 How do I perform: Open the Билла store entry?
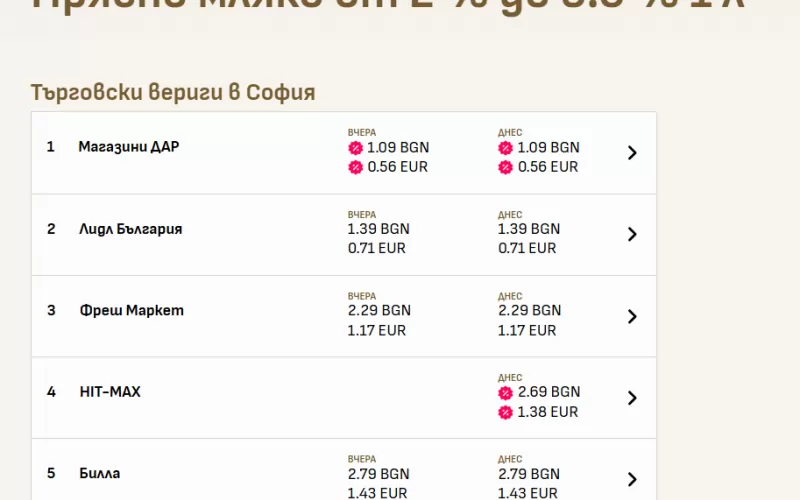(100, 473)
